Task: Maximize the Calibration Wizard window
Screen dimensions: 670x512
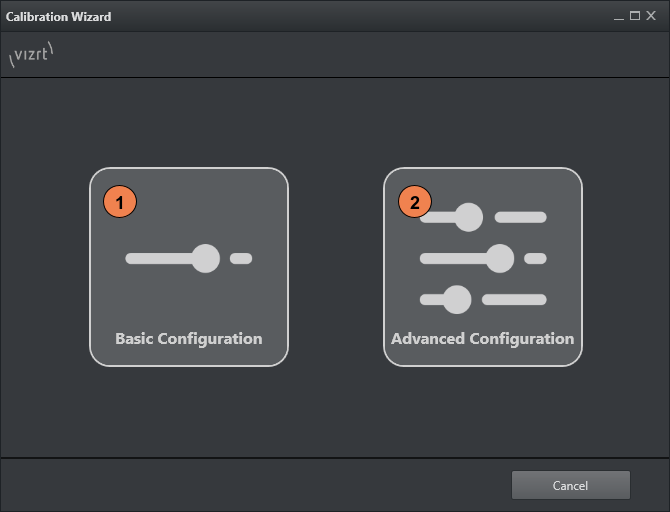Action: (x=635, y=17)
